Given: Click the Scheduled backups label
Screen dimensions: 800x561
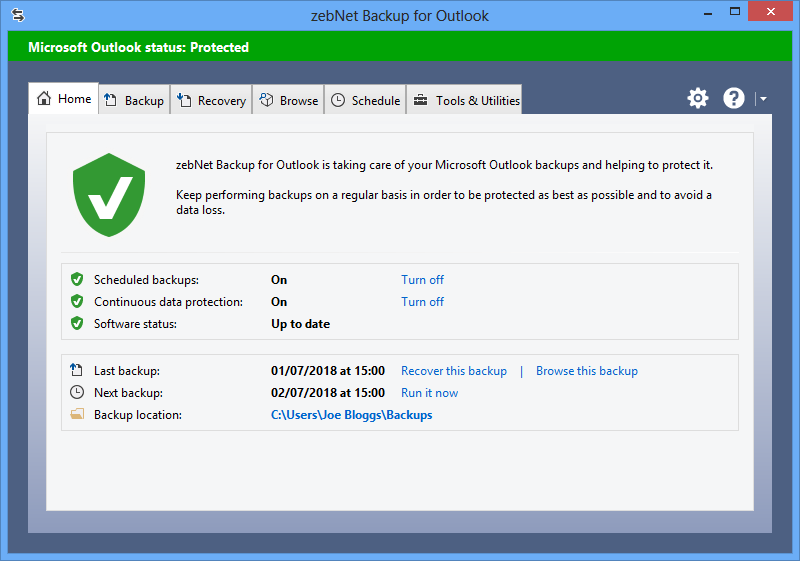Looking at the screenshot, I should (146, 279).
